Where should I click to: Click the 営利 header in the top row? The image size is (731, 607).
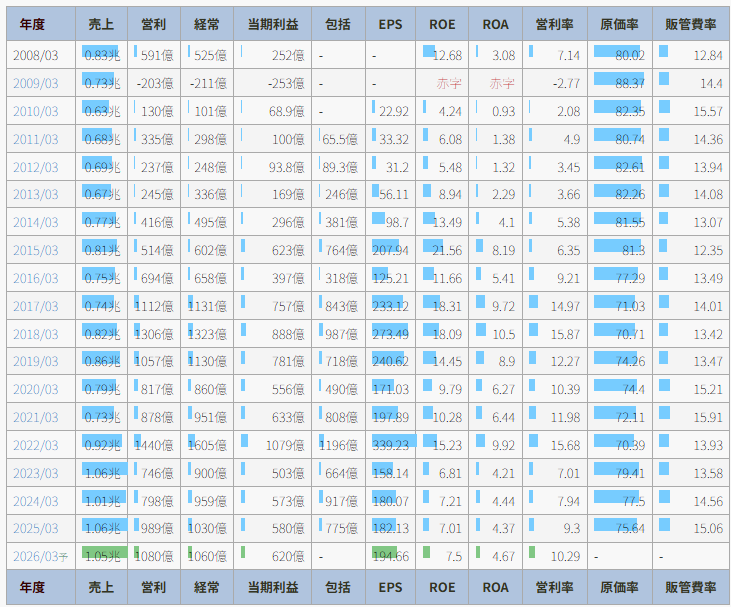click(154, 24)
